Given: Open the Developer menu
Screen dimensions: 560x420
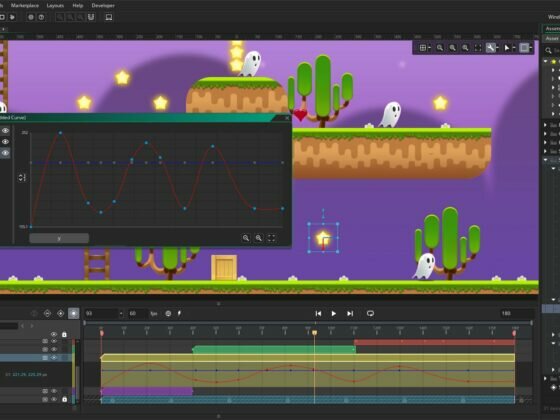Looking at the screenshot, I should [103, 5].
